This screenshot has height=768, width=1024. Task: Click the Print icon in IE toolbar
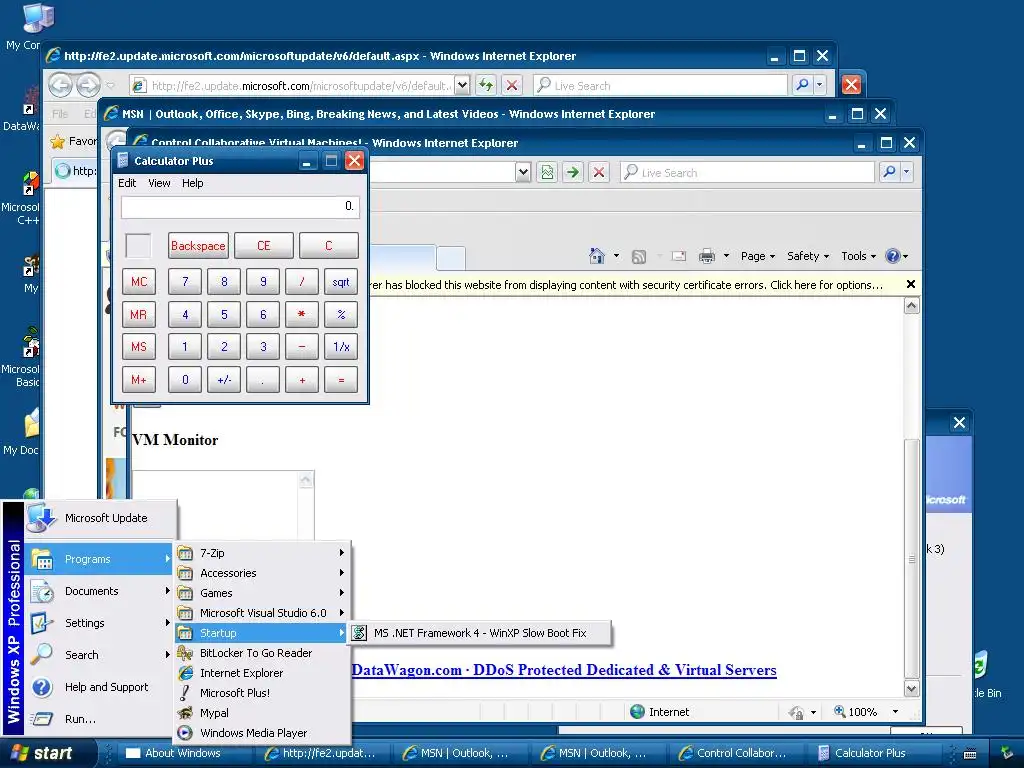tap(707, 256)
